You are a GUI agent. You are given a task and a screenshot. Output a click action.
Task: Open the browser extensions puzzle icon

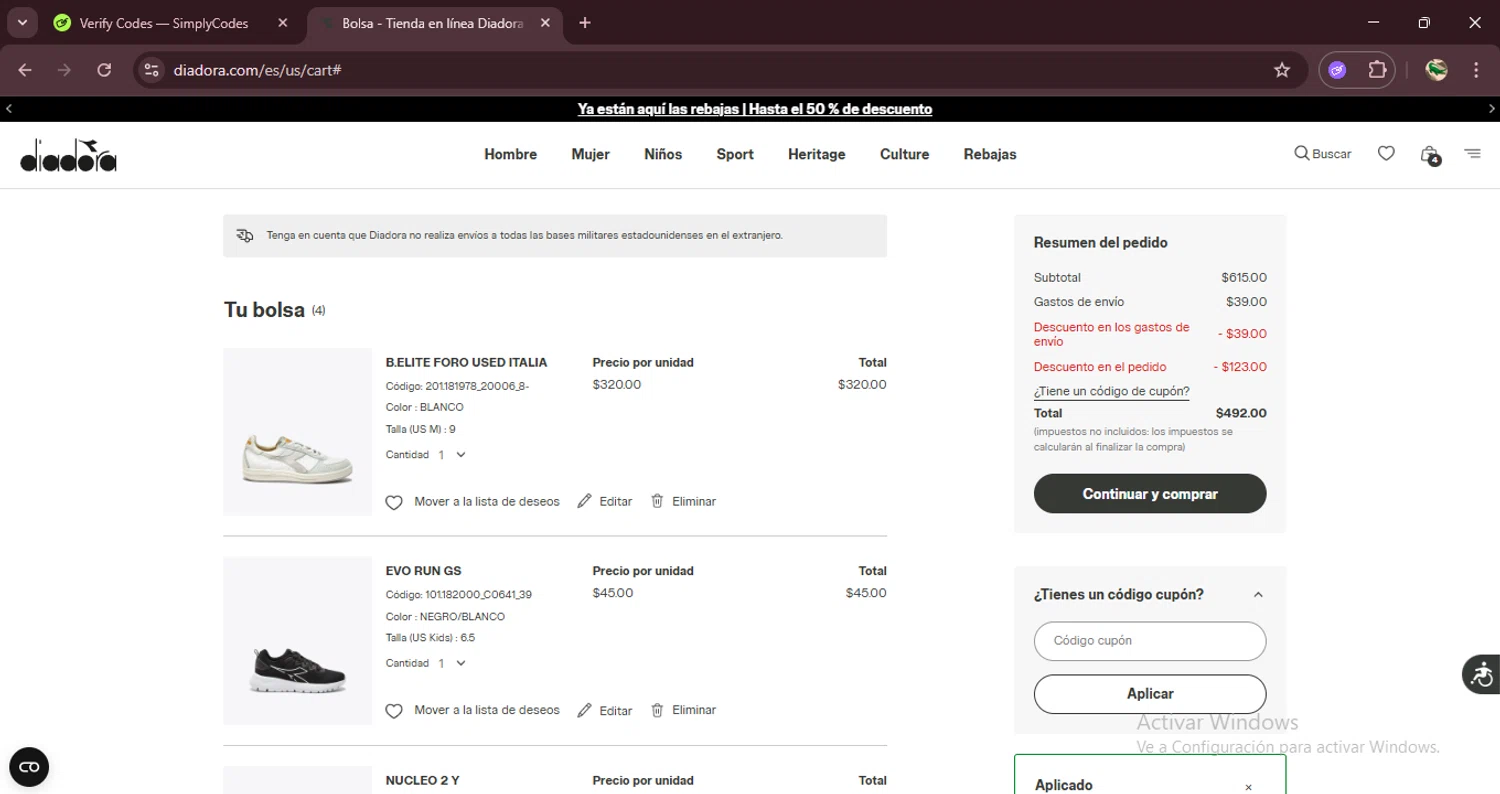click(x=1377, y=70)
